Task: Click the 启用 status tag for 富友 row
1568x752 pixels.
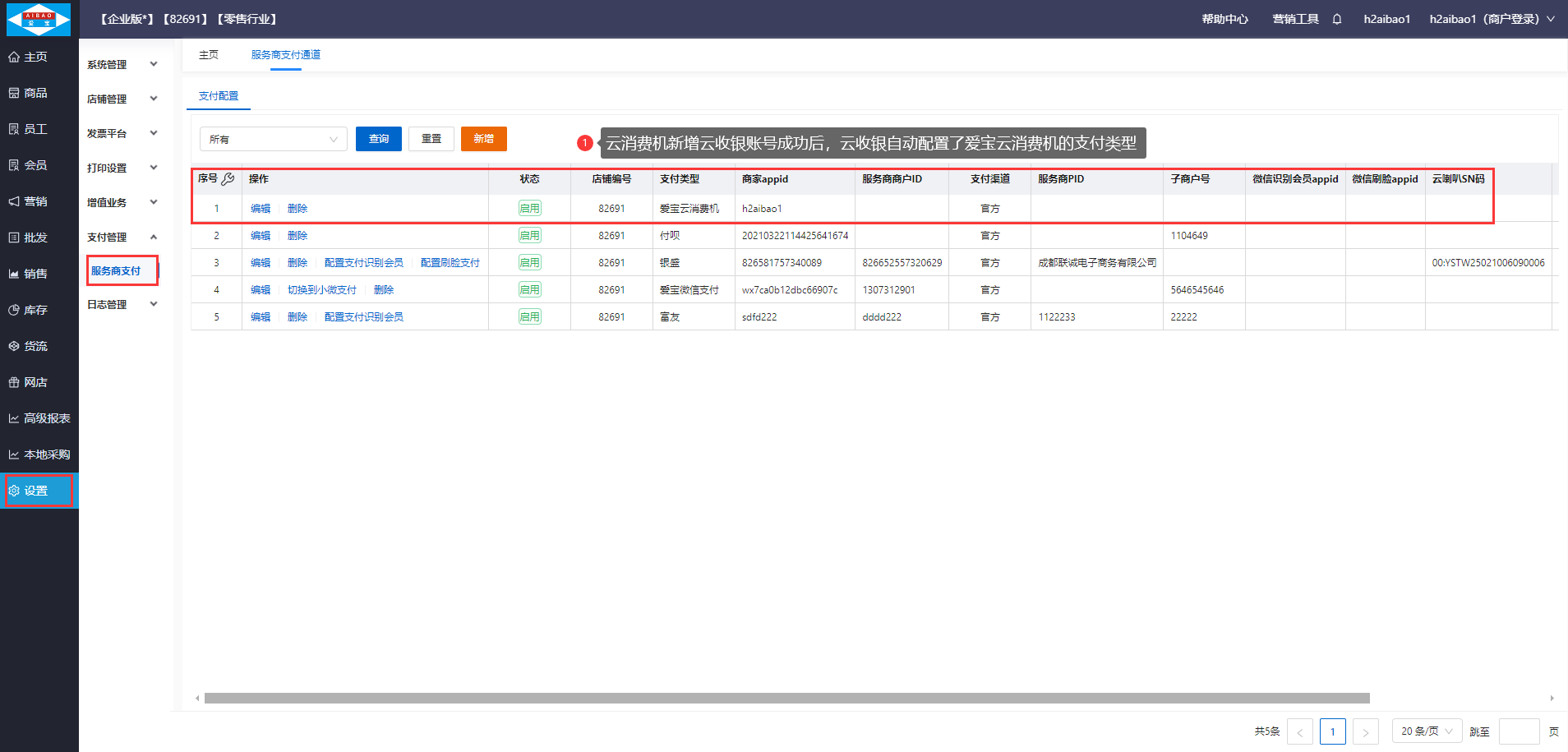Action: (529, 317)
